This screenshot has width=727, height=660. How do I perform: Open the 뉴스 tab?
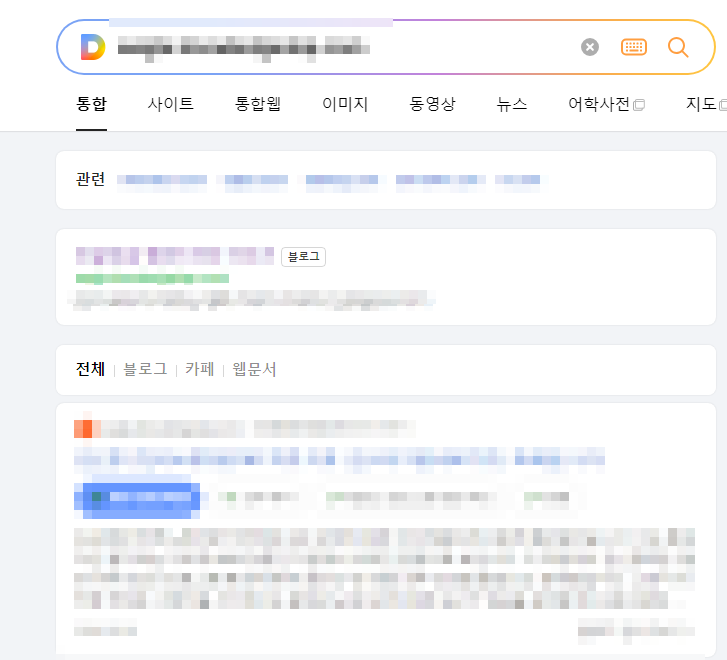(x=512, y=104)
